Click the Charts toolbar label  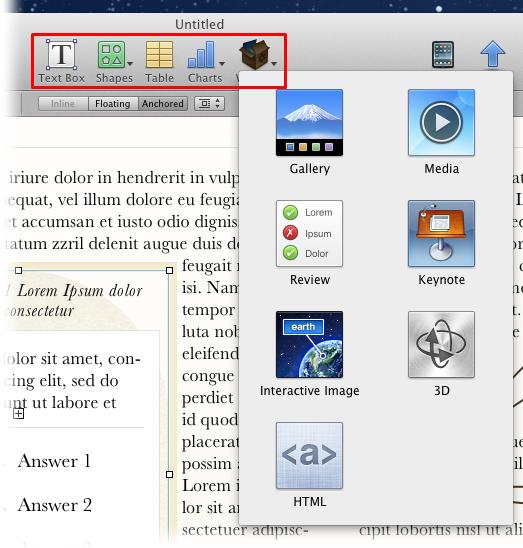click(205, 78)
